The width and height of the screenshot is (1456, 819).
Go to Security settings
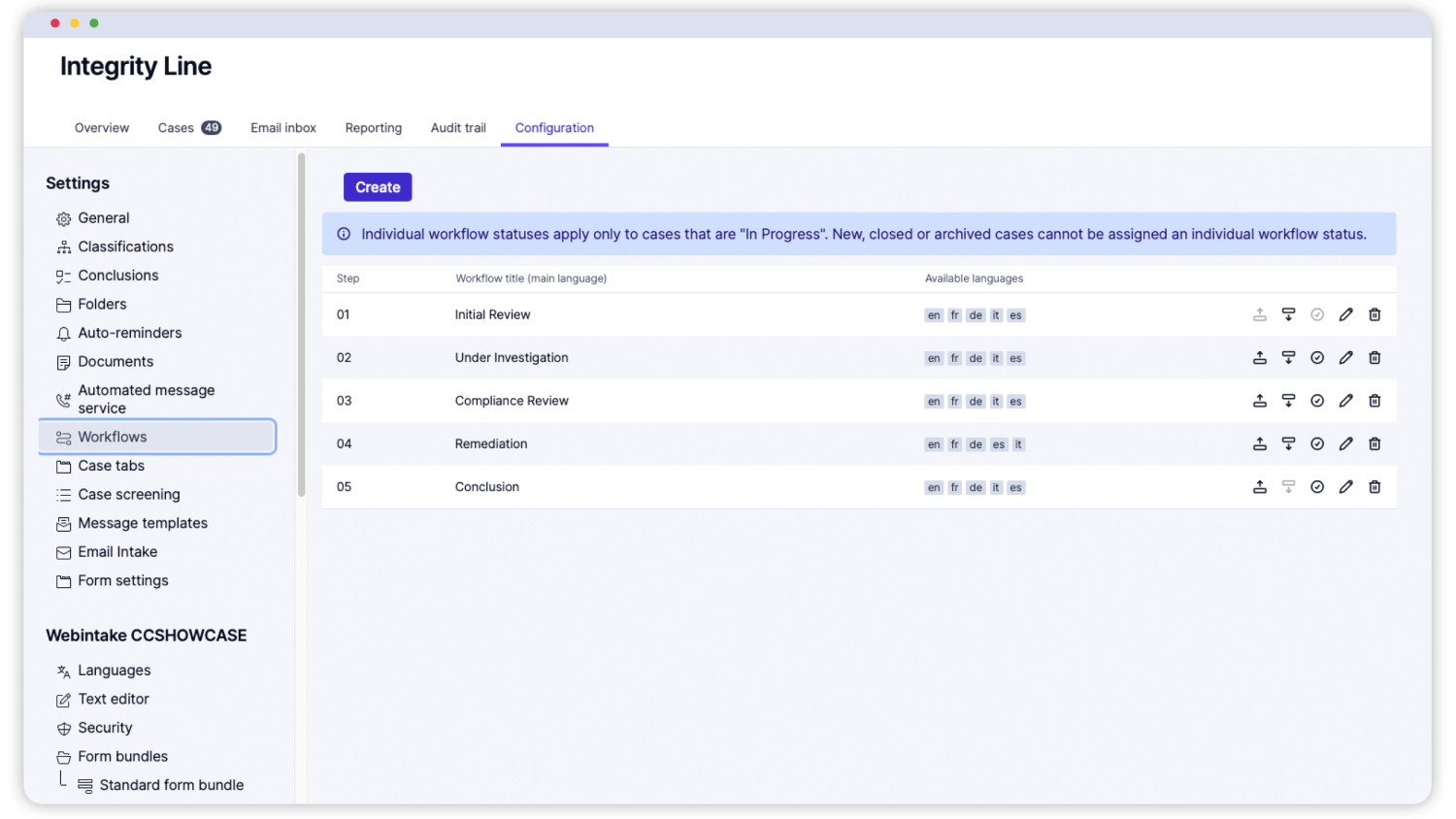105,728
